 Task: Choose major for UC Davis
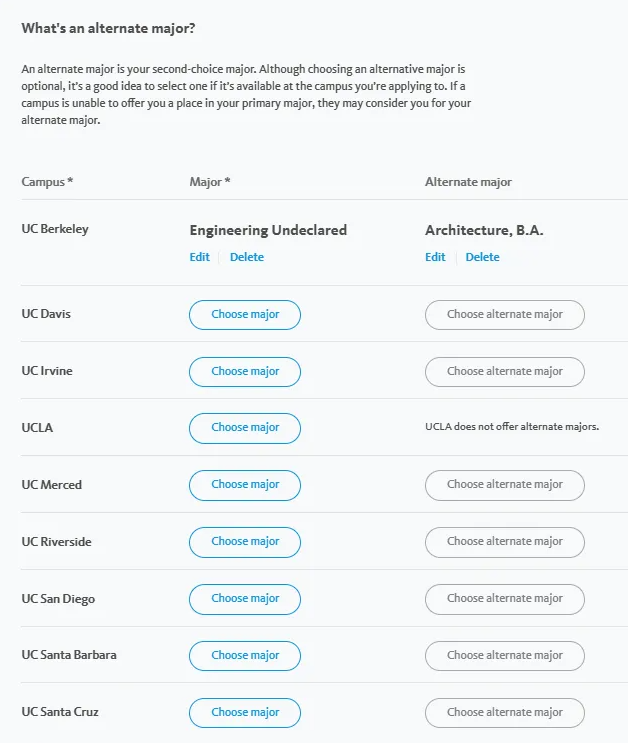245,314
